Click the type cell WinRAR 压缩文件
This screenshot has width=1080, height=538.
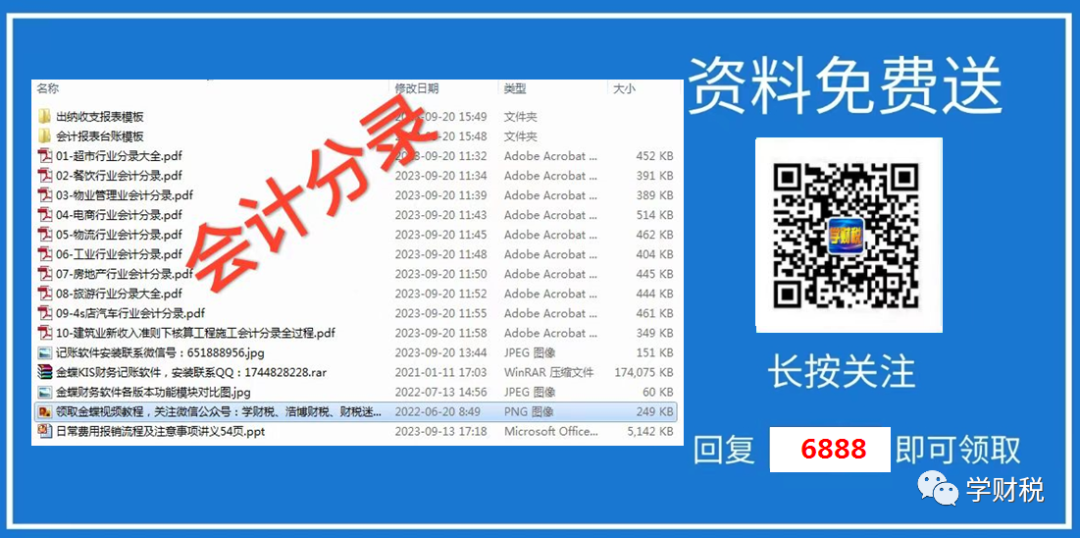coord(548,373)
